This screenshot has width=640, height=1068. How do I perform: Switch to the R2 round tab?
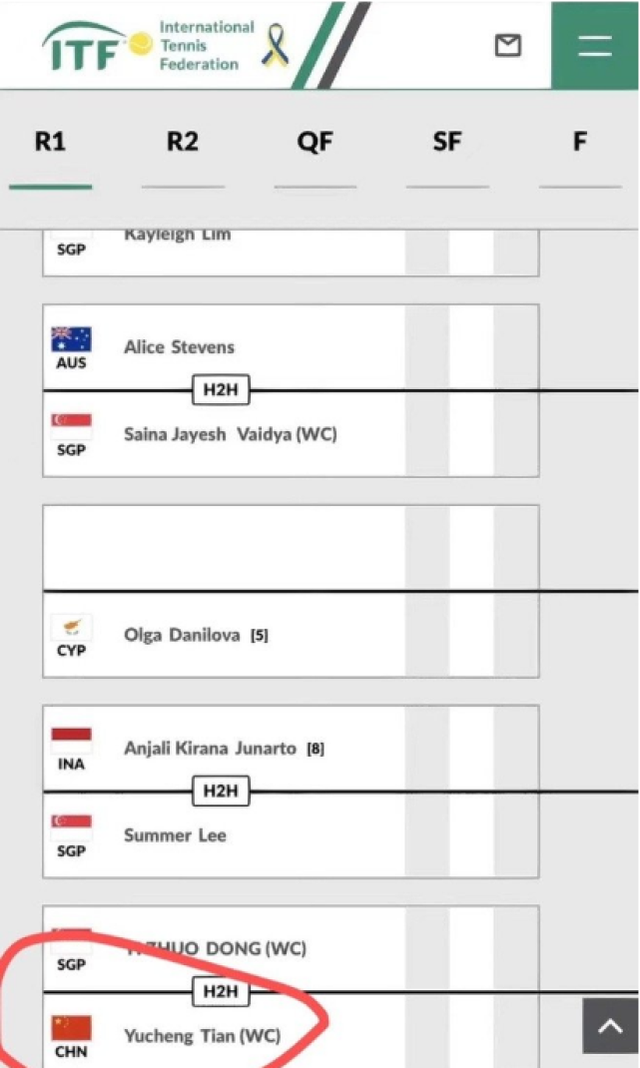(x=182, y=142)
